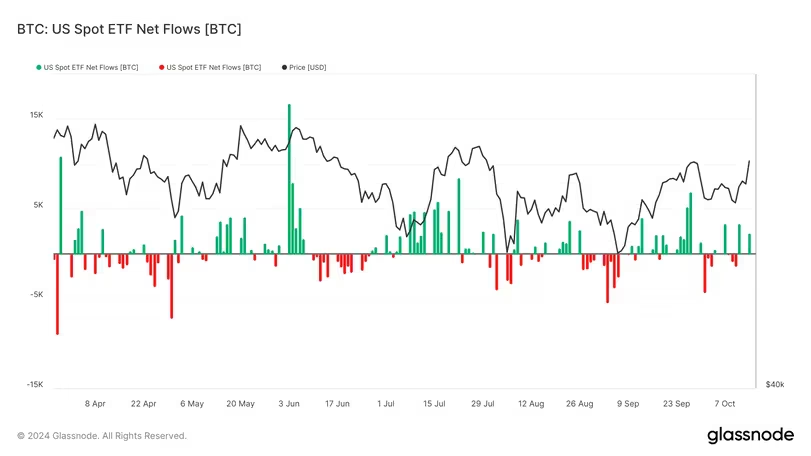Viewport: 811px width, 456px height.
Task: Click the glassnode logo
Action: (750, 435)
